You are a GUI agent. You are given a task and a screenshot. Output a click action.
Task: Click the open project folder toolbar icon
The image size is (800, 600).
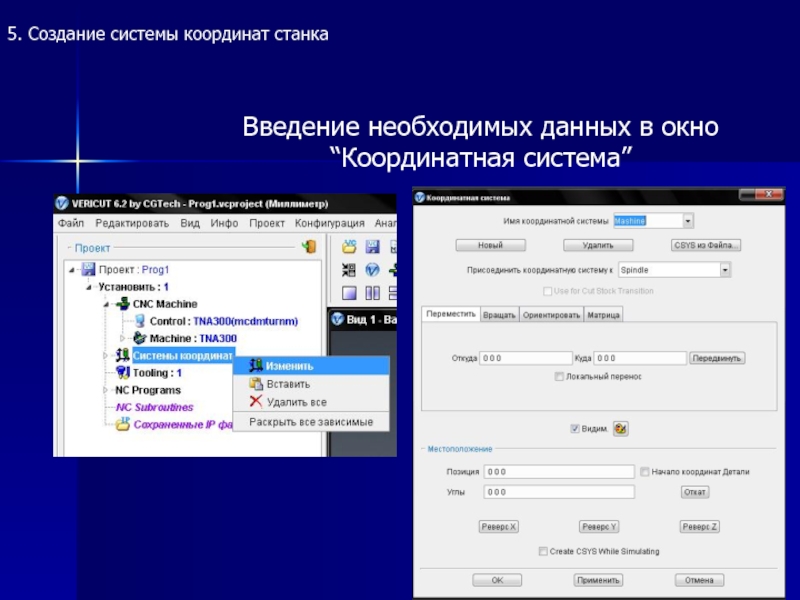(350, 247)
